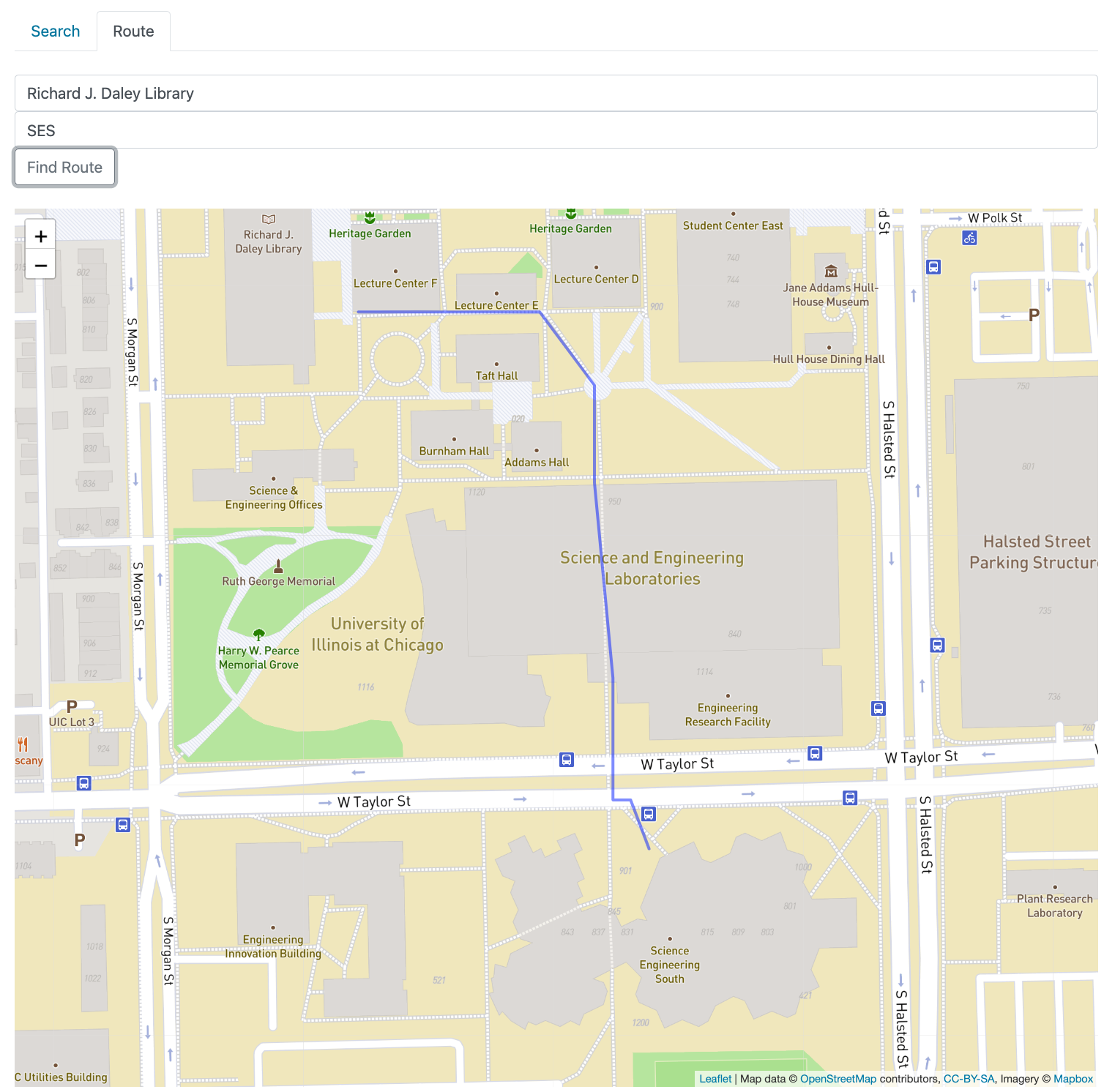Select the Route tab

click(133, 31)
